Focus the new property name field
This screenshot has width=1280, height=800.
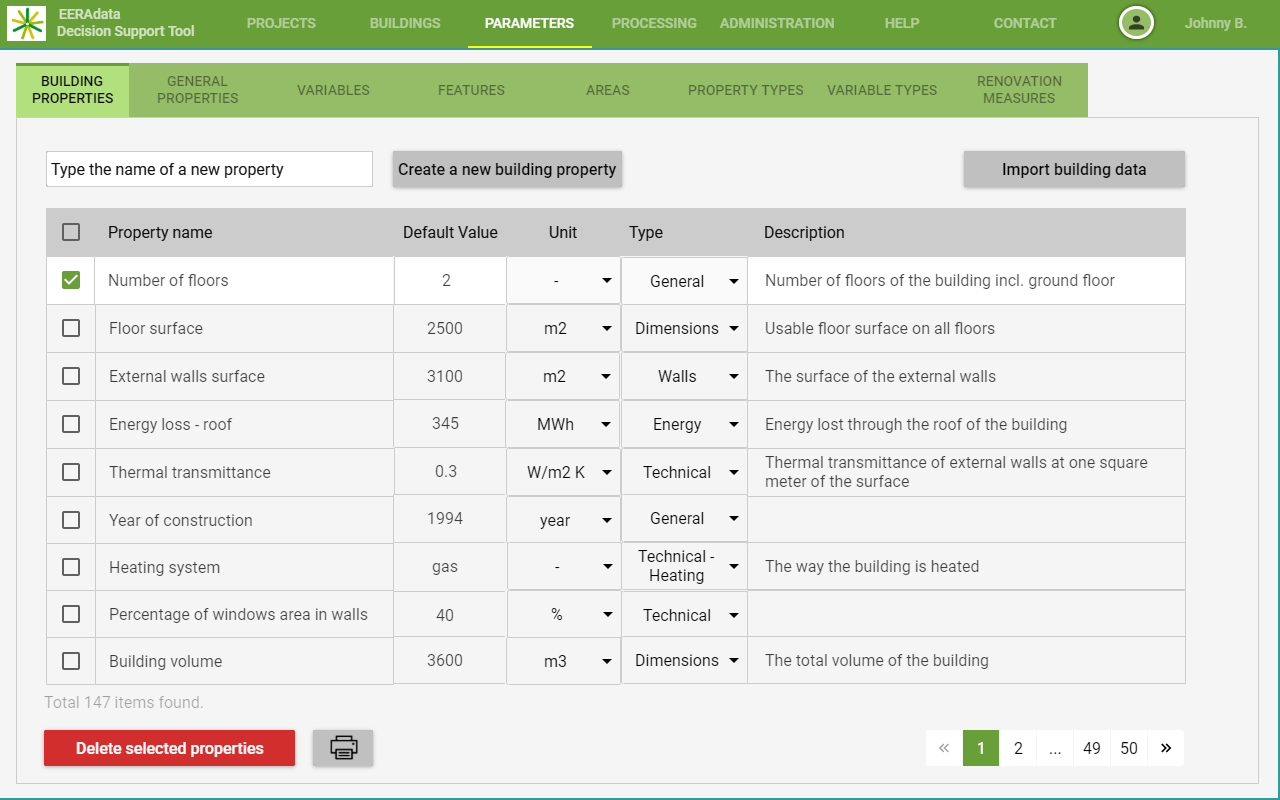(209, 169)
